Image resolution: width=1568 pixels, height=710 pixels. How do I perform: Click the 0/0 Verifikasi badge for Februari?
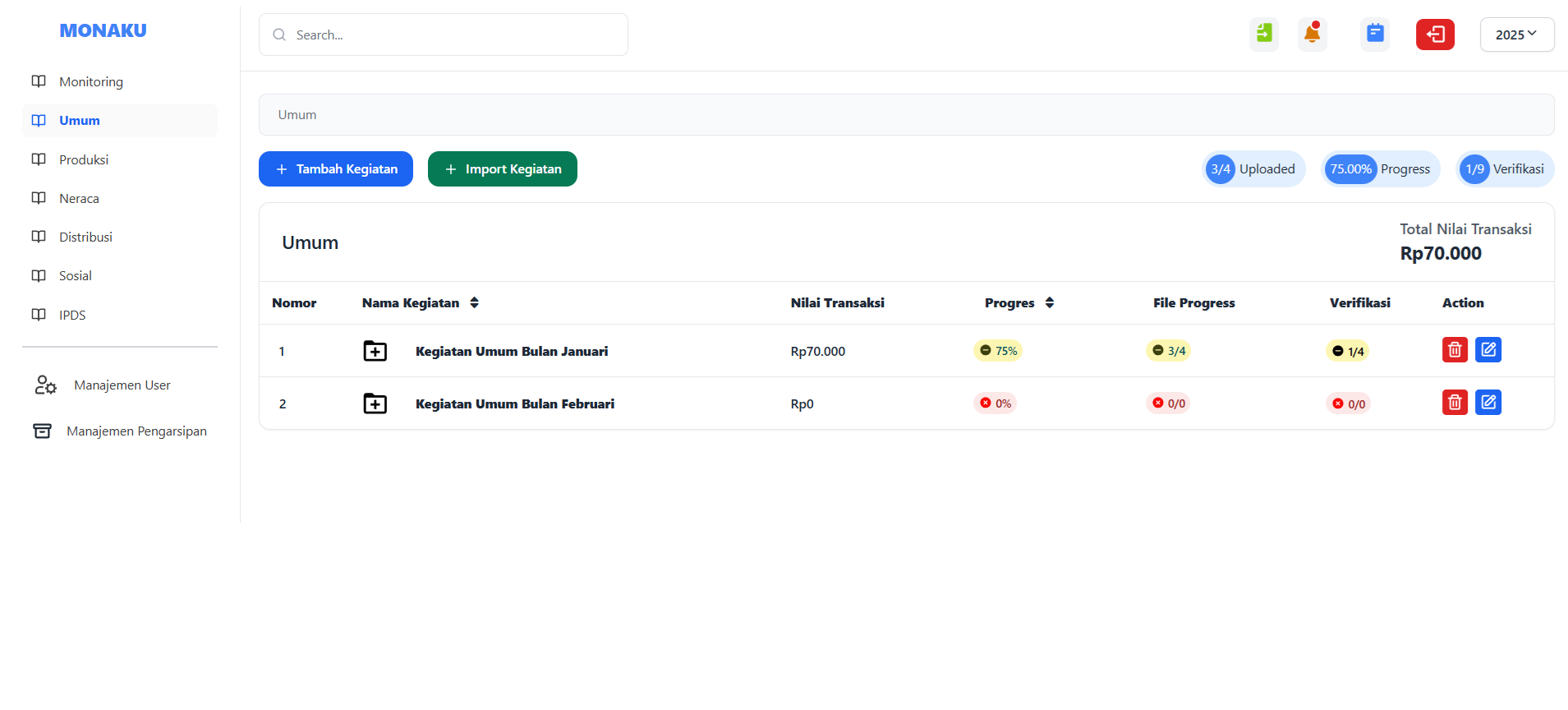(x=1348, y=404)
